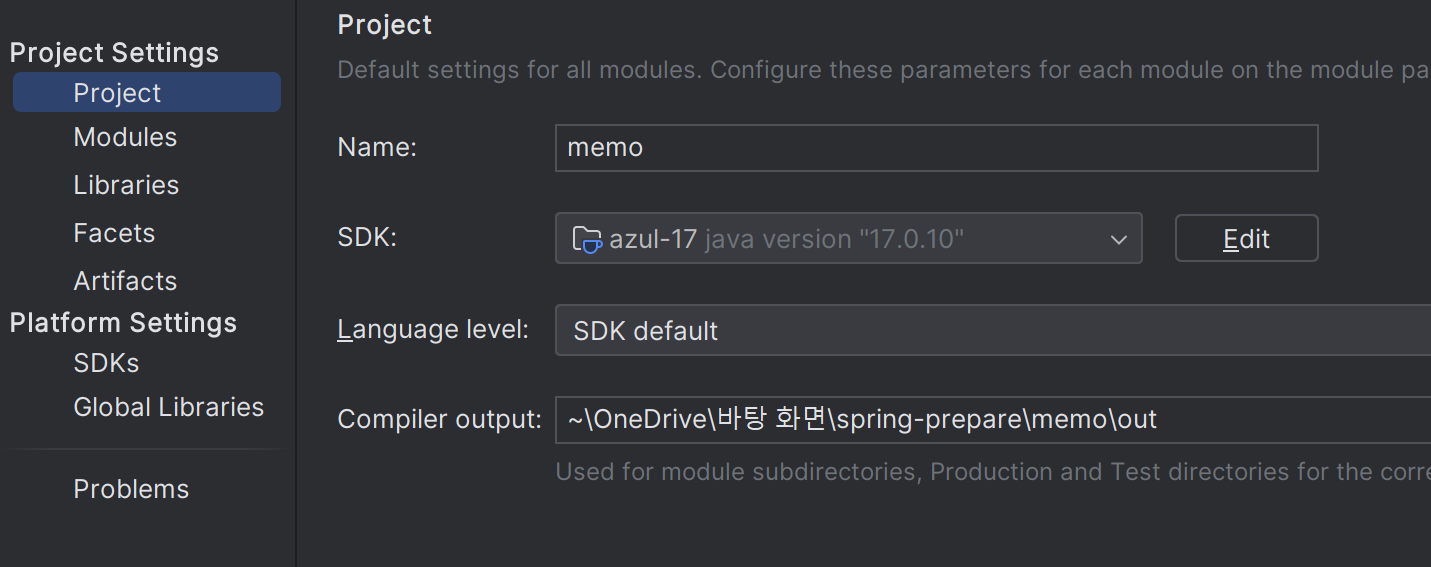The width and height of the screenshot is (1431, 567).
Task: Open SDKs under Platform Settings
Action: point(106,363)
